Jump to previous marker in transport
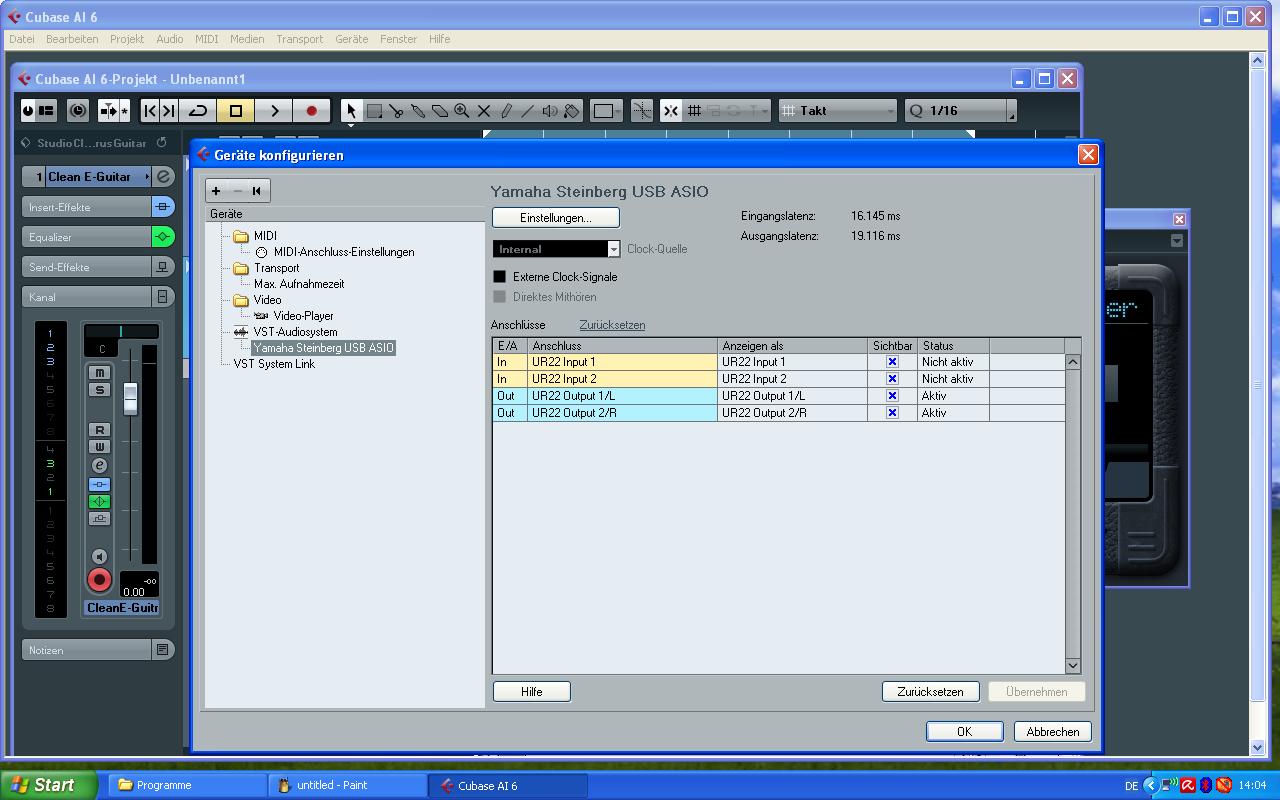The width and height of the screenshot is (1280, 800). [150, 111]
